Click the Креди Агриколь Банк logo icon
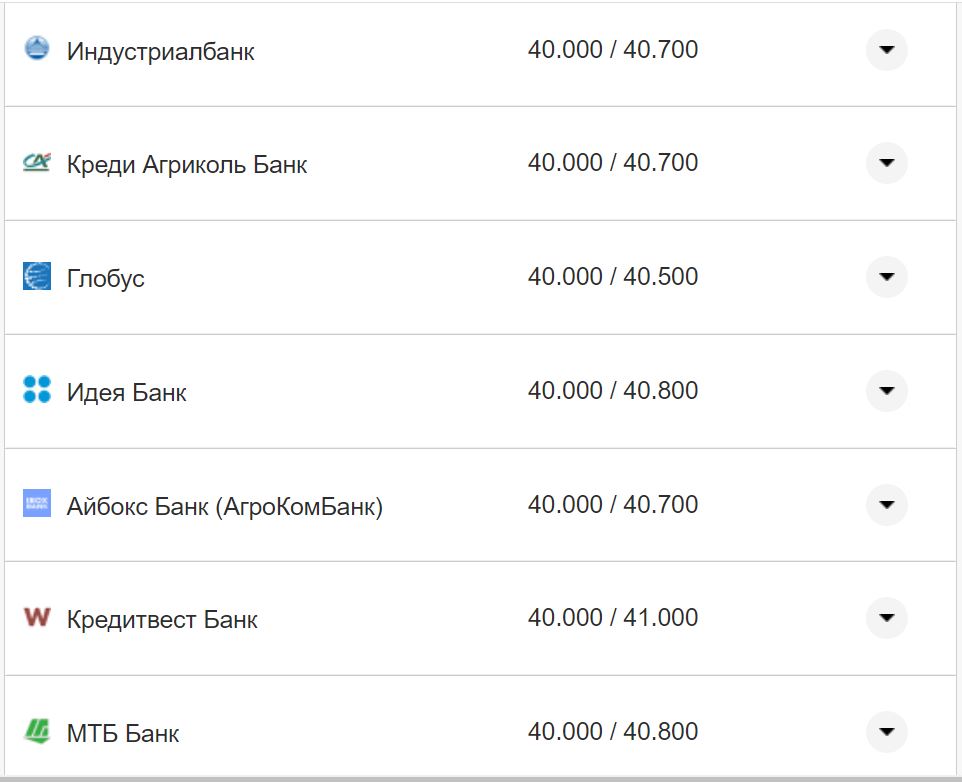The width and height of the screenshot is (962, 782). pyautogui.click(x=36, y=162)
